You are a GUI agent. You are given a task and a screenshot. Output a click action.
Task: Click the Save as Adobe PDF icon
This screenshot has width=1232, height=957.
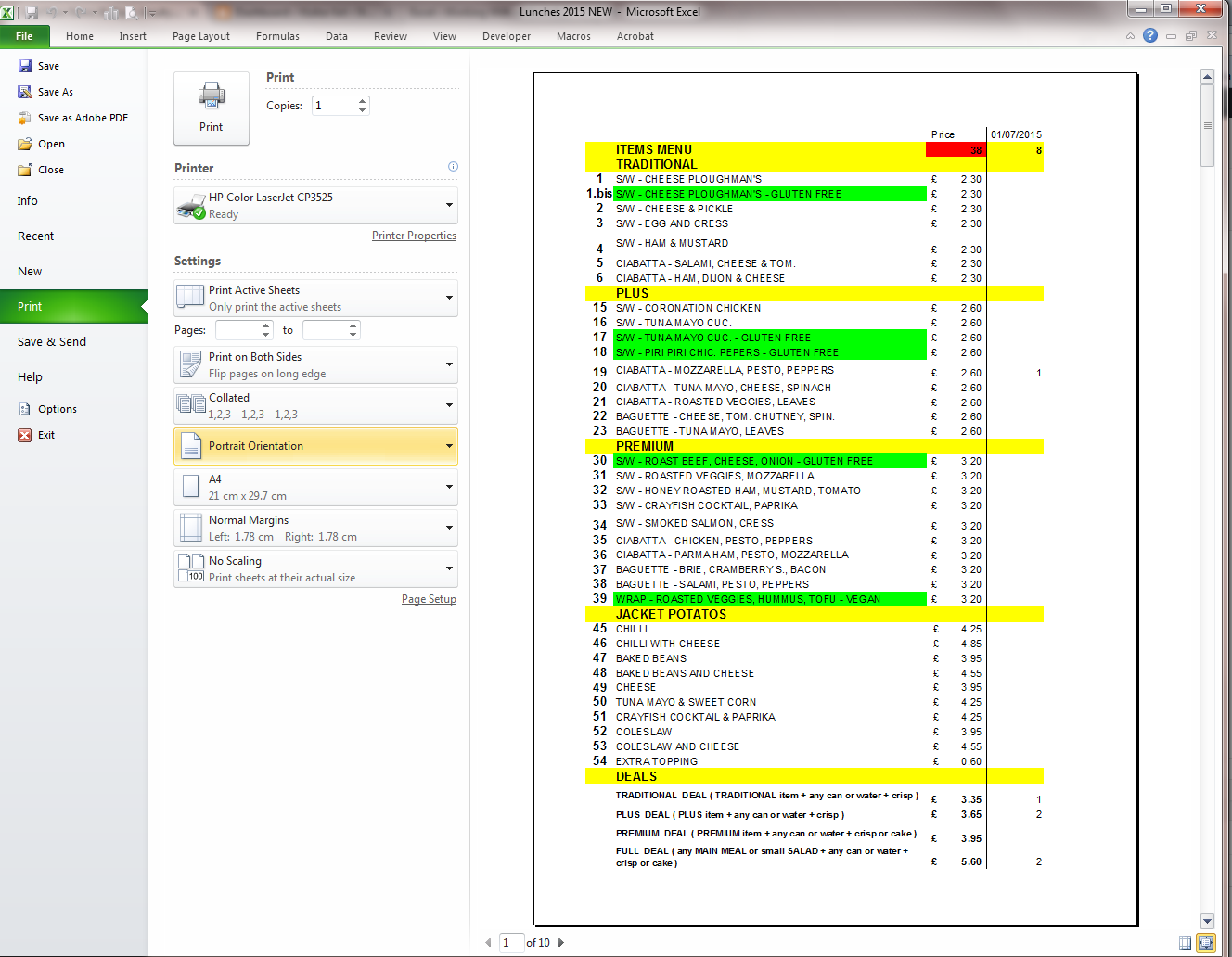[25, 118]
